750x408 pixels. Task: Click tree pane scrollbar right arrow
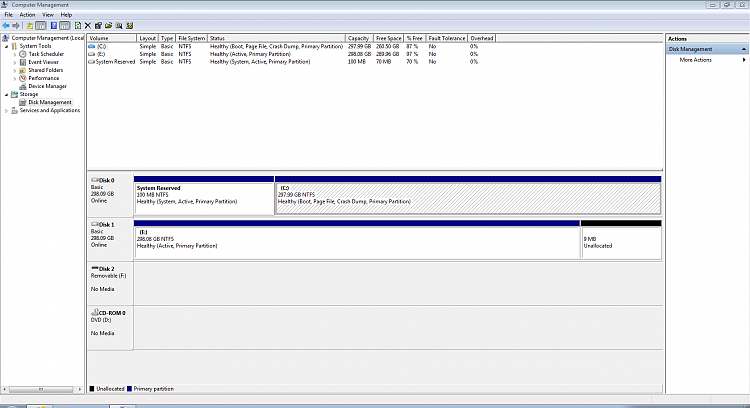[80, 389]
